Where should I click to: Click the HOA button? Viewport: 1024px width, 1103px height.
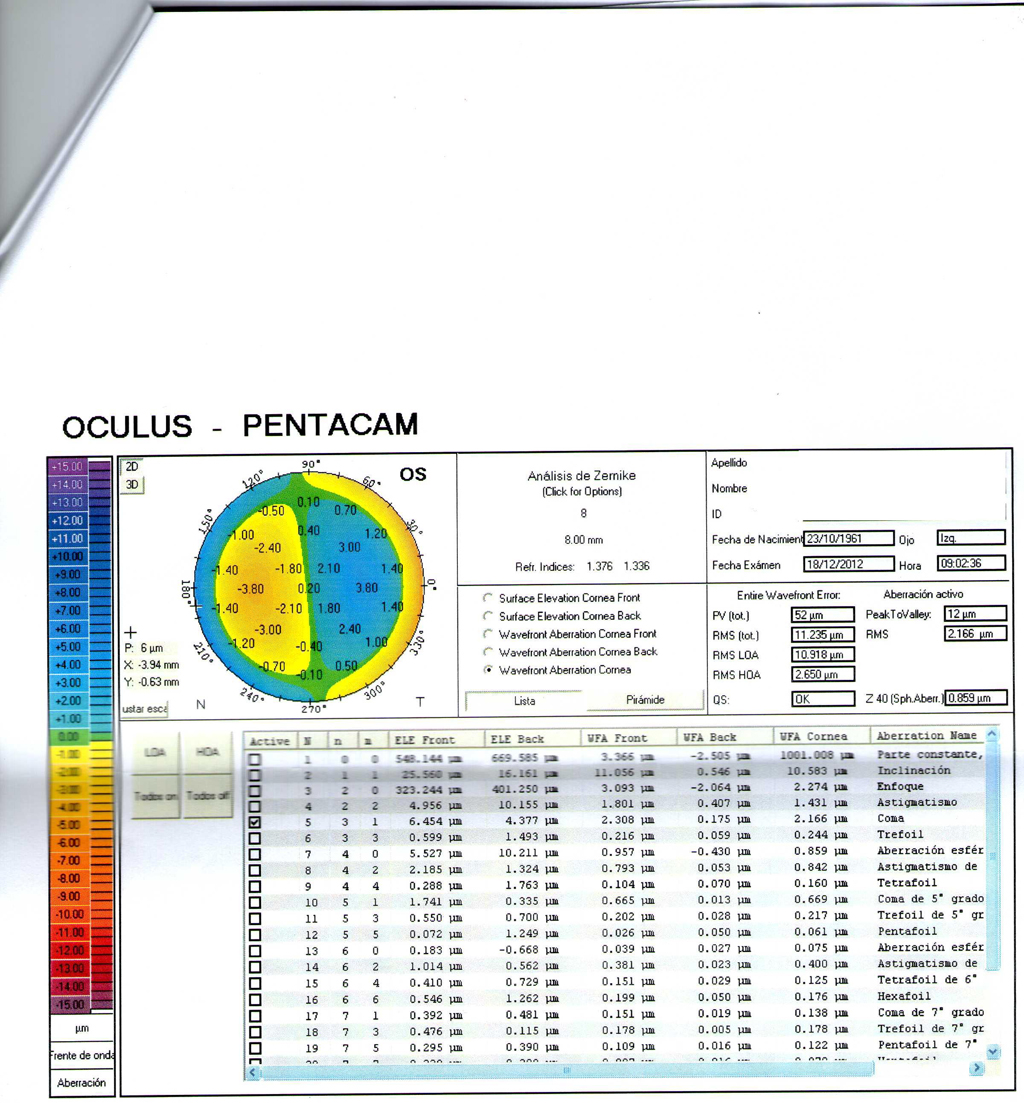click(207, 752)
